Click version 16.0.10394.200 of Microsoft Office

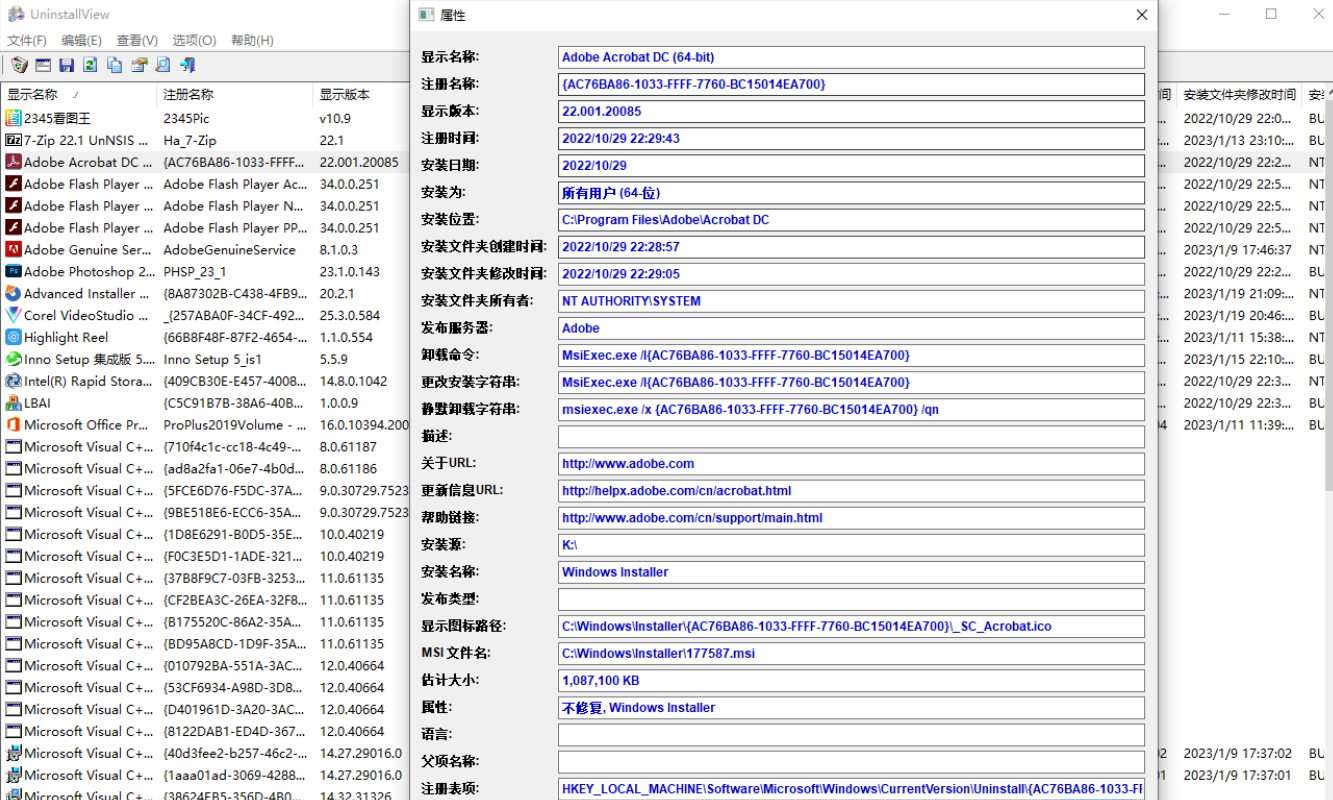click(x=364, y=425)
